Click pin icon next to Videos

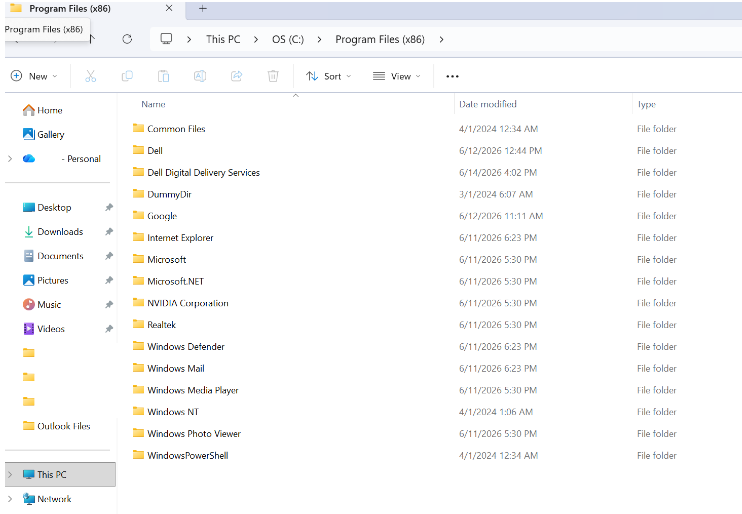109,328
